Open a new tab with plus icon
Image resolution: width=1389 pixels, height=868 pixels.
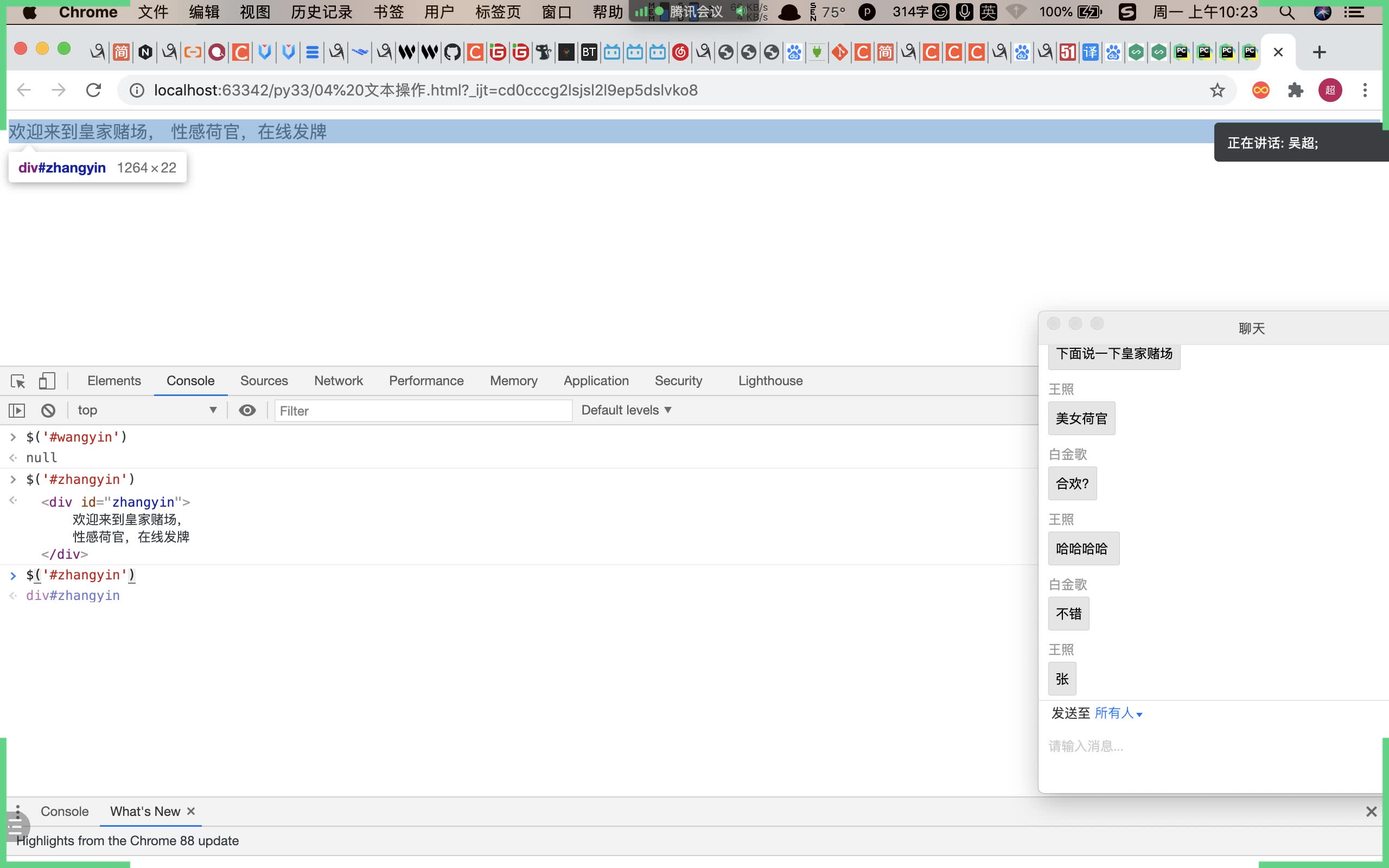1320,52
